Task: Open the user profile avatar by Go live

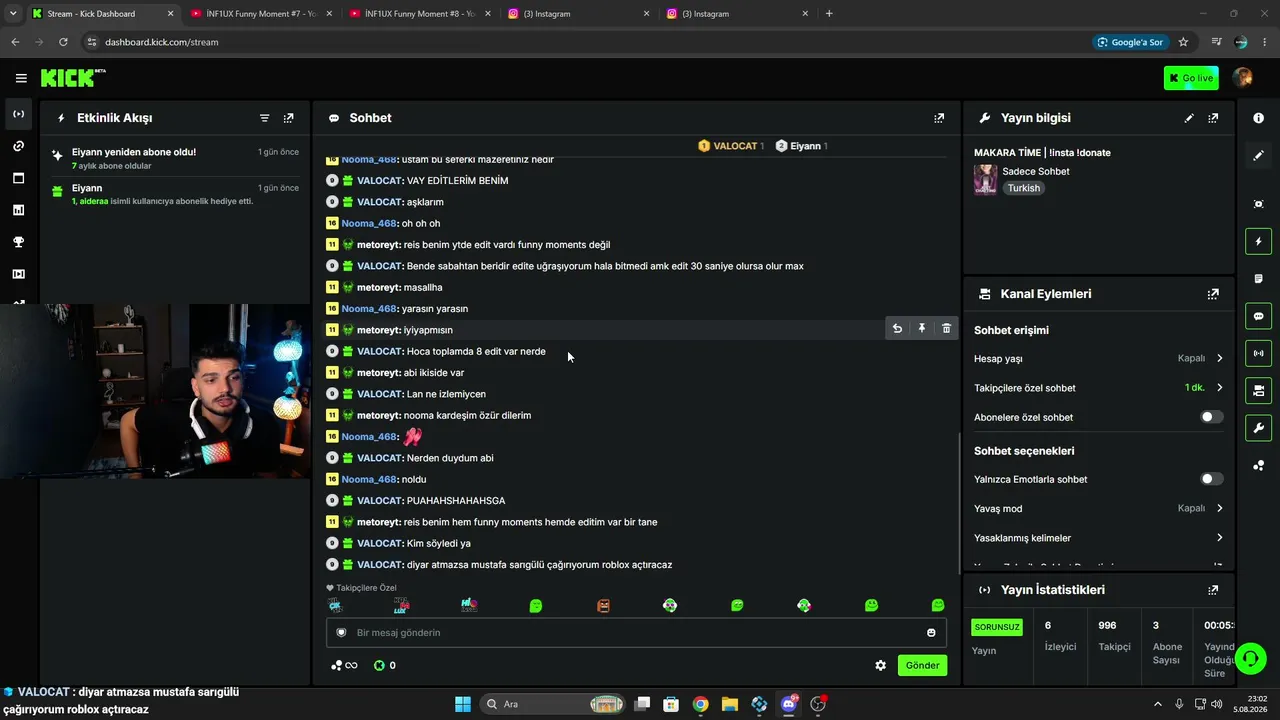Action: (x=1243, y=78)
